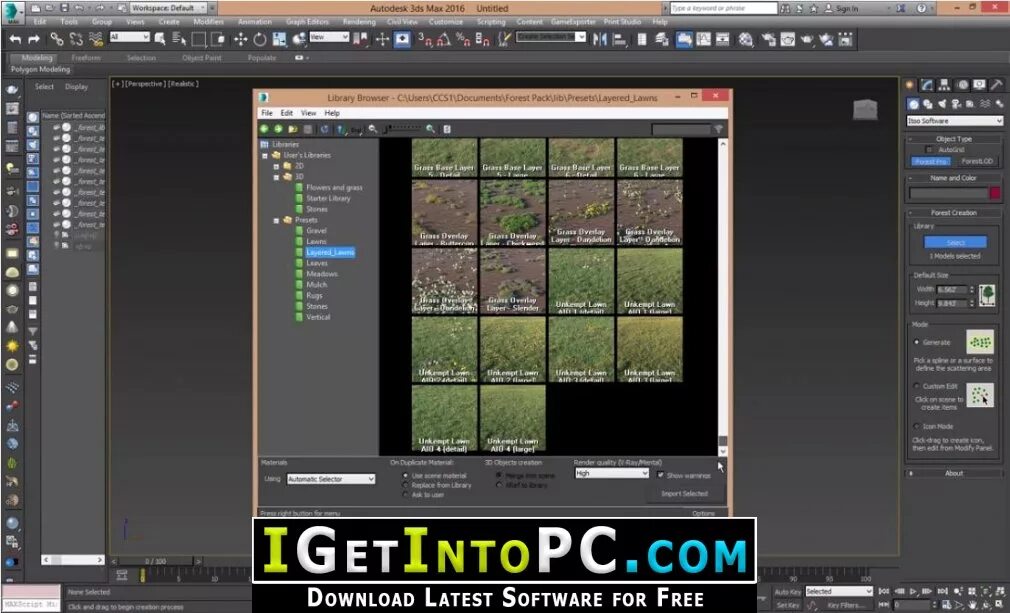Toggle the Show warnings checkbox
This screenshot has width=1010, height=613.
tap(660, 475)
